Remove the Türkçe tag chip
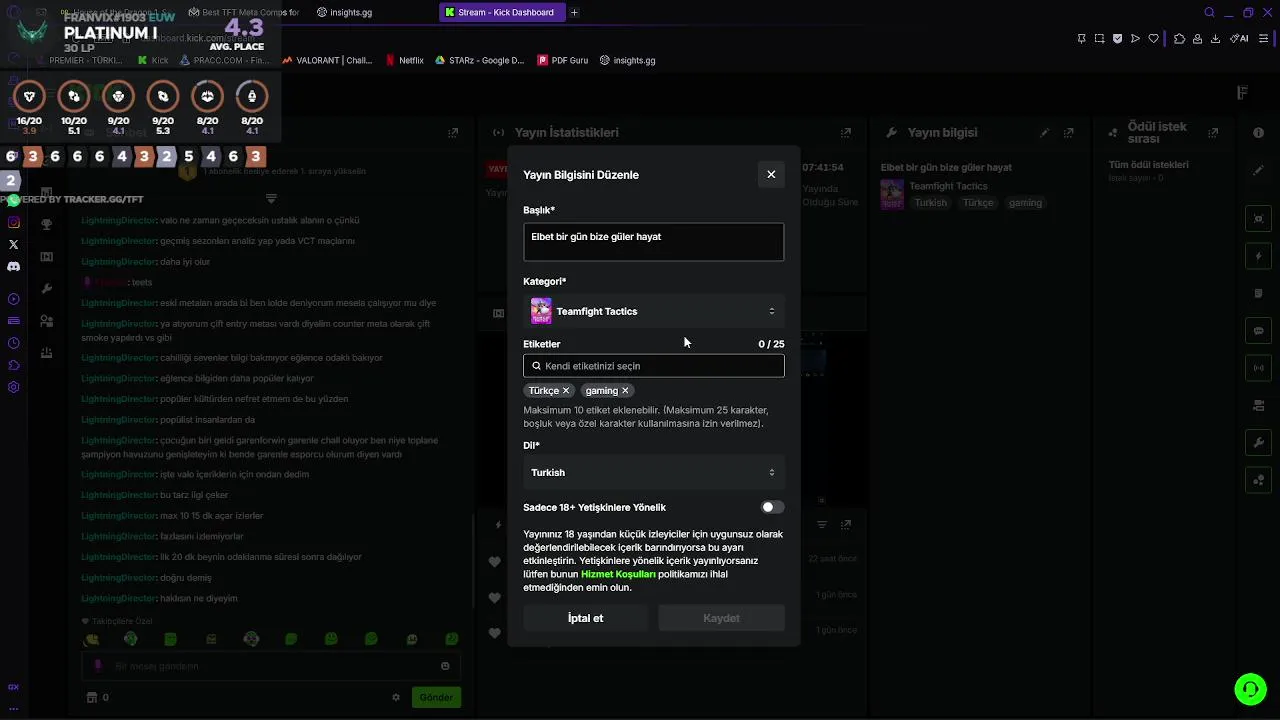Viewport: 1280px width, 720px height. [x=566, y=391]
